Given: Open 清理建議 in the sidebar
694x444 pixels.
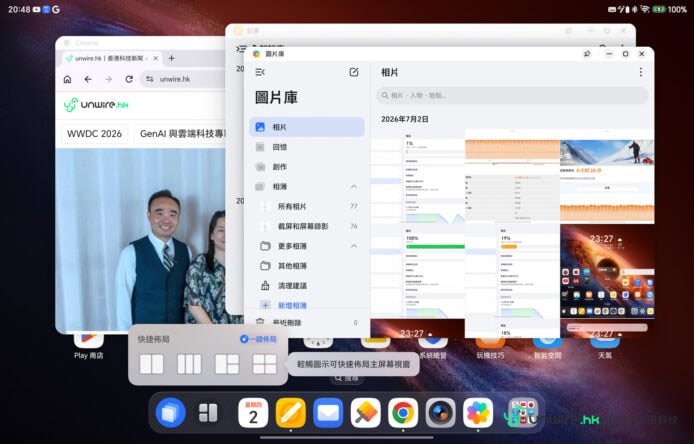Looking at the screenshot, I should pyautogui.click(x=309, y=286).
